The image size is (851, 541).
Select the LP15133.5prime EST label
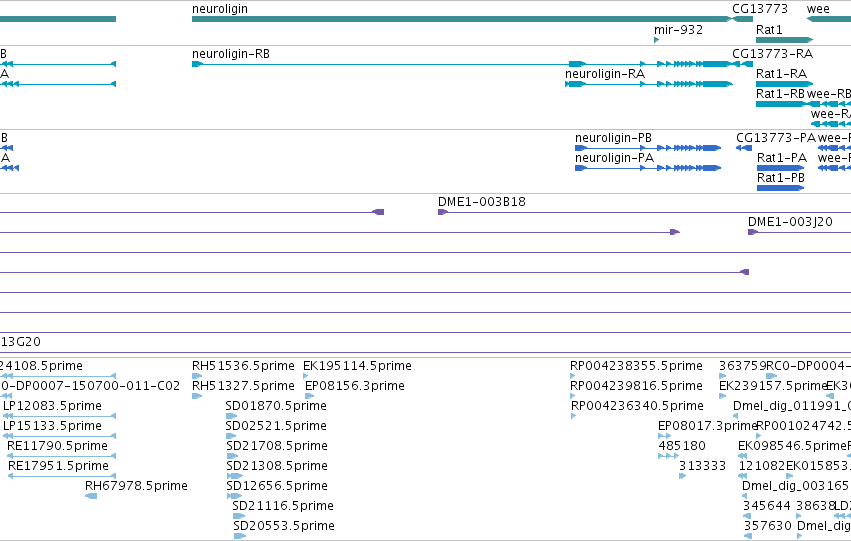tap(53, 426)
